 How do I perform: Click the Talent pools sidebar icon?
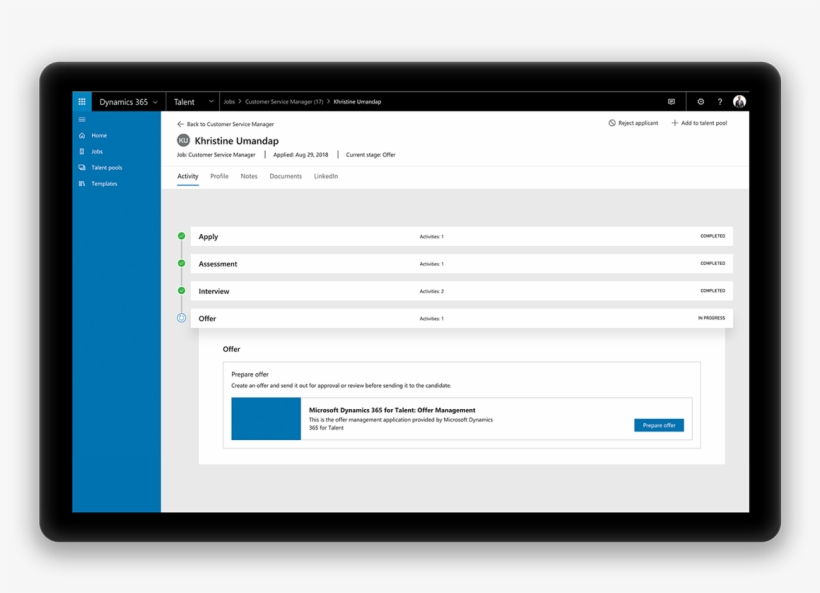[82, 168]
